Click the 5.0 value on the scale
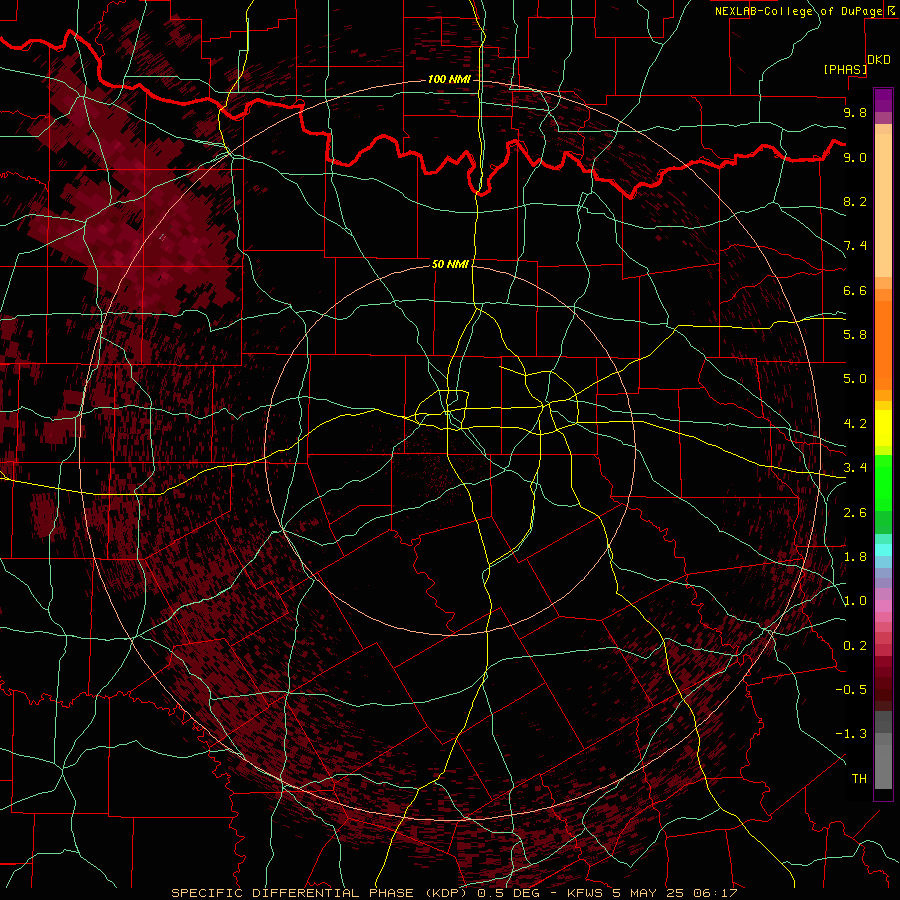Screen dimensions: 900x900 [855, 379]
